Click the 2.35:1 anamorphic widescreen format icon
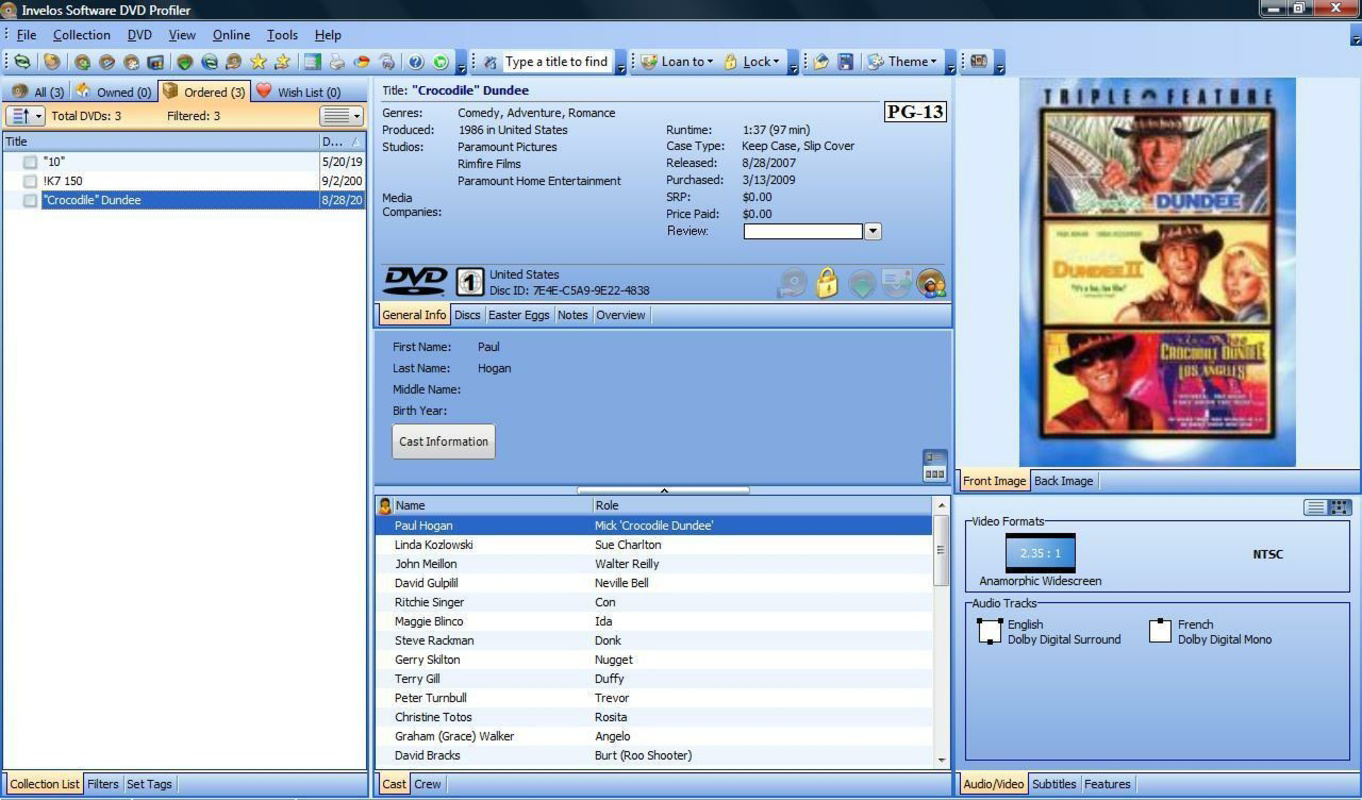 pyautogui.click(x=1040, y=553)
